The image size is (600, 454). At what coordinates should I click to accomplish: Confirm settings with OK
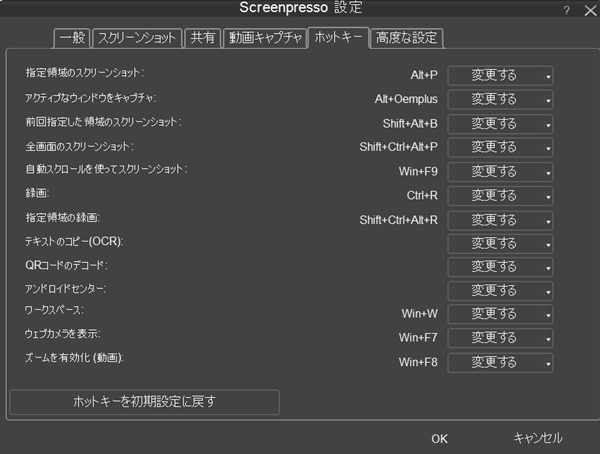click(x=439, y=439)
